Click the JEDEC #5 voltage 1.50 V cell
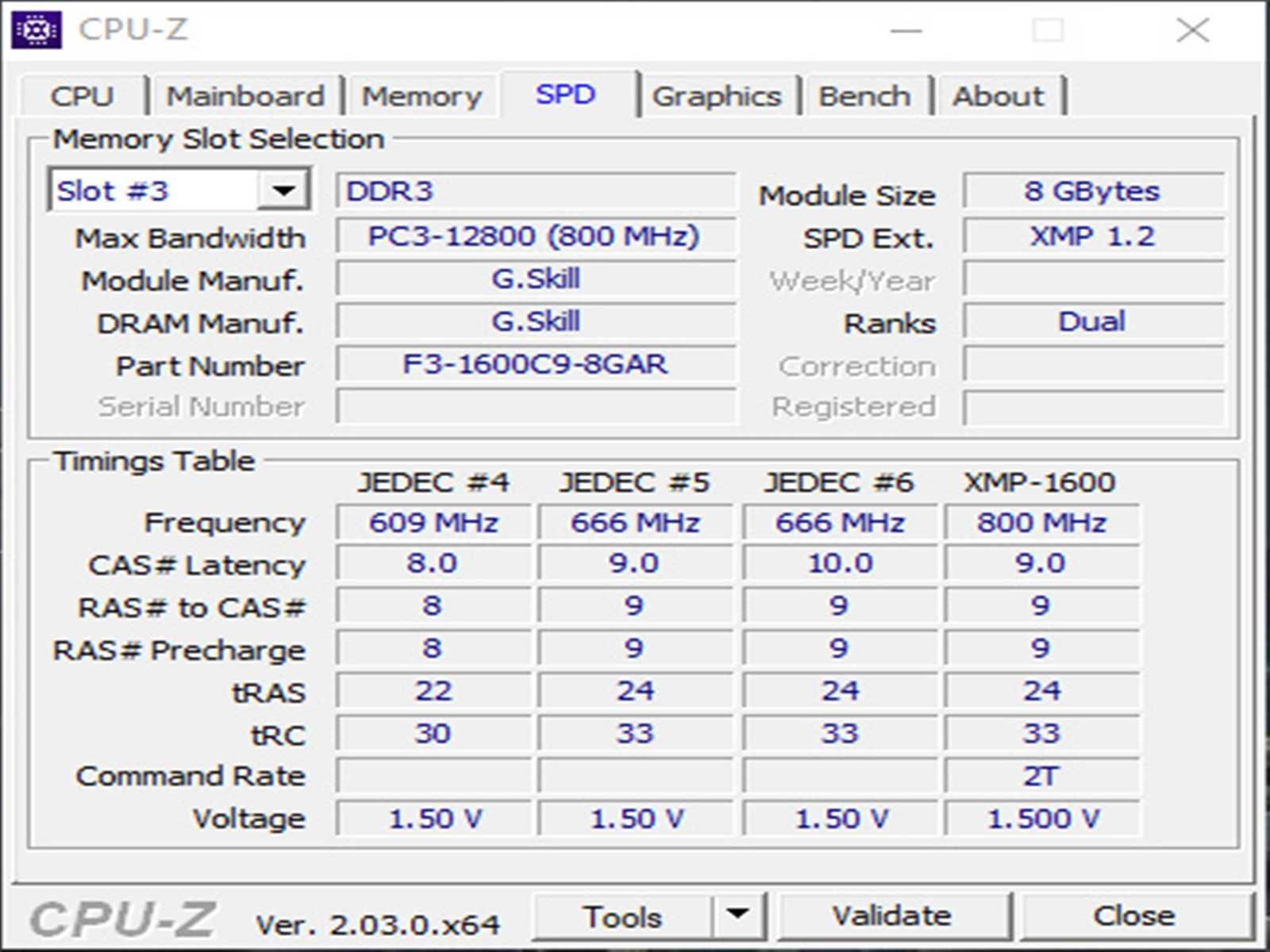 [x=635, y=819]
